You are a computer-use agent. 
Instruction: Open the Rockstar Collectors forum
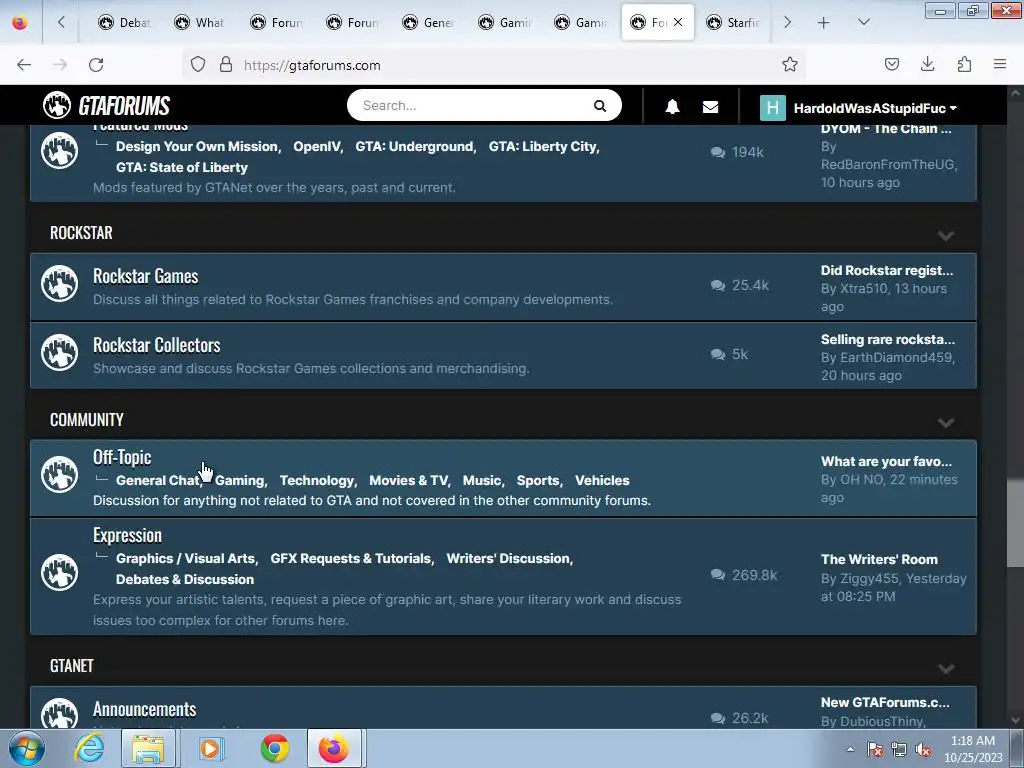click(157, 345)
